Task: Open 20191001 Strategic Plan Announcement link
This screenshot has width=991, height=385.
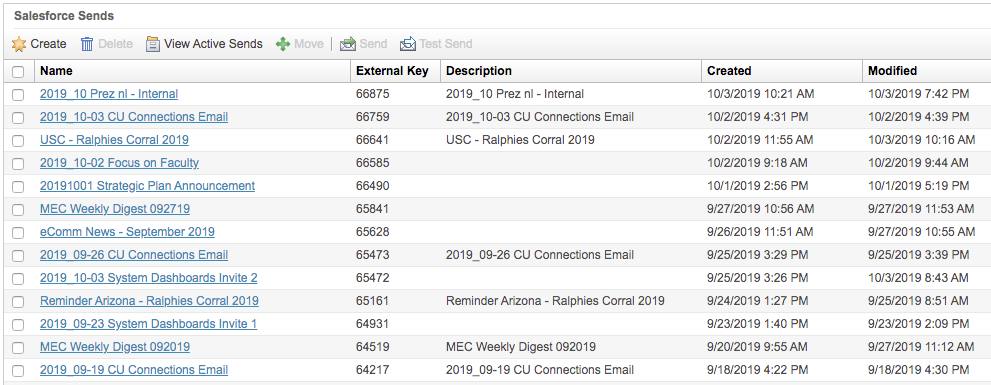Action: pos(147,186)
